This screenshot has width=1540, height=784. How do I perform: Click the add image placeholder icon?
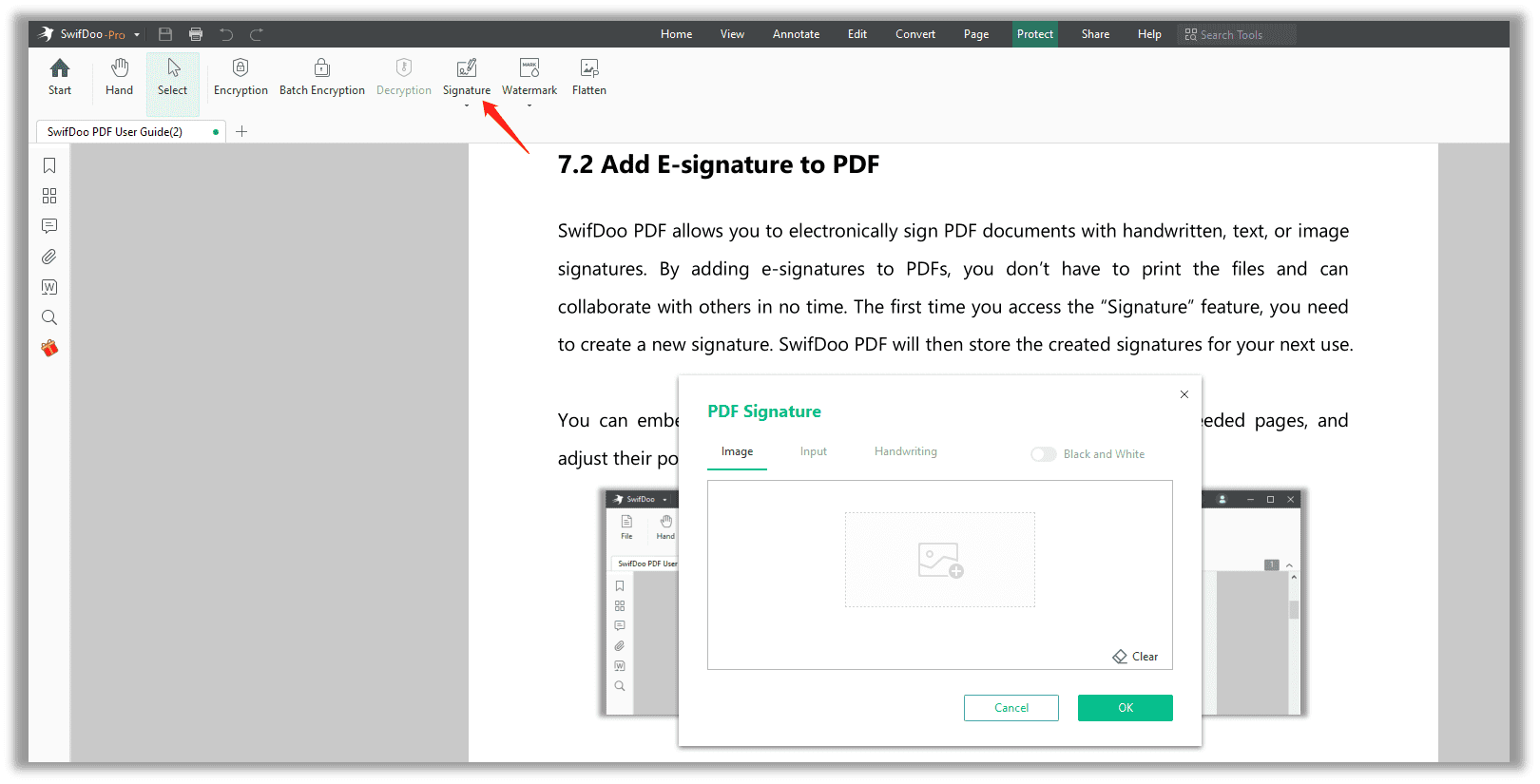click(x=940, y=560)
